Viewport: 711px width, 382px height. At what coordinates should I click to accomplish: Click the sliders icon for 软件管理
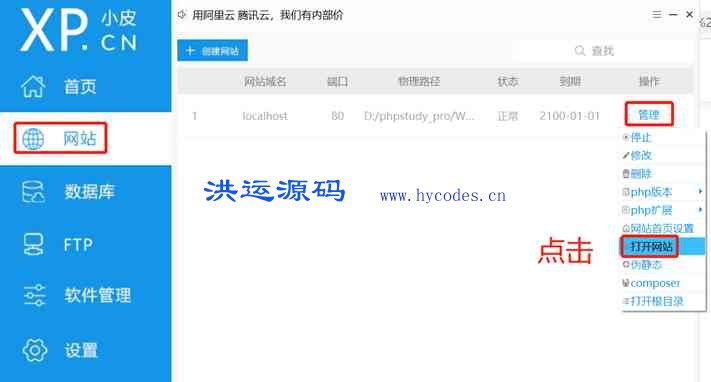pos(34,295)
